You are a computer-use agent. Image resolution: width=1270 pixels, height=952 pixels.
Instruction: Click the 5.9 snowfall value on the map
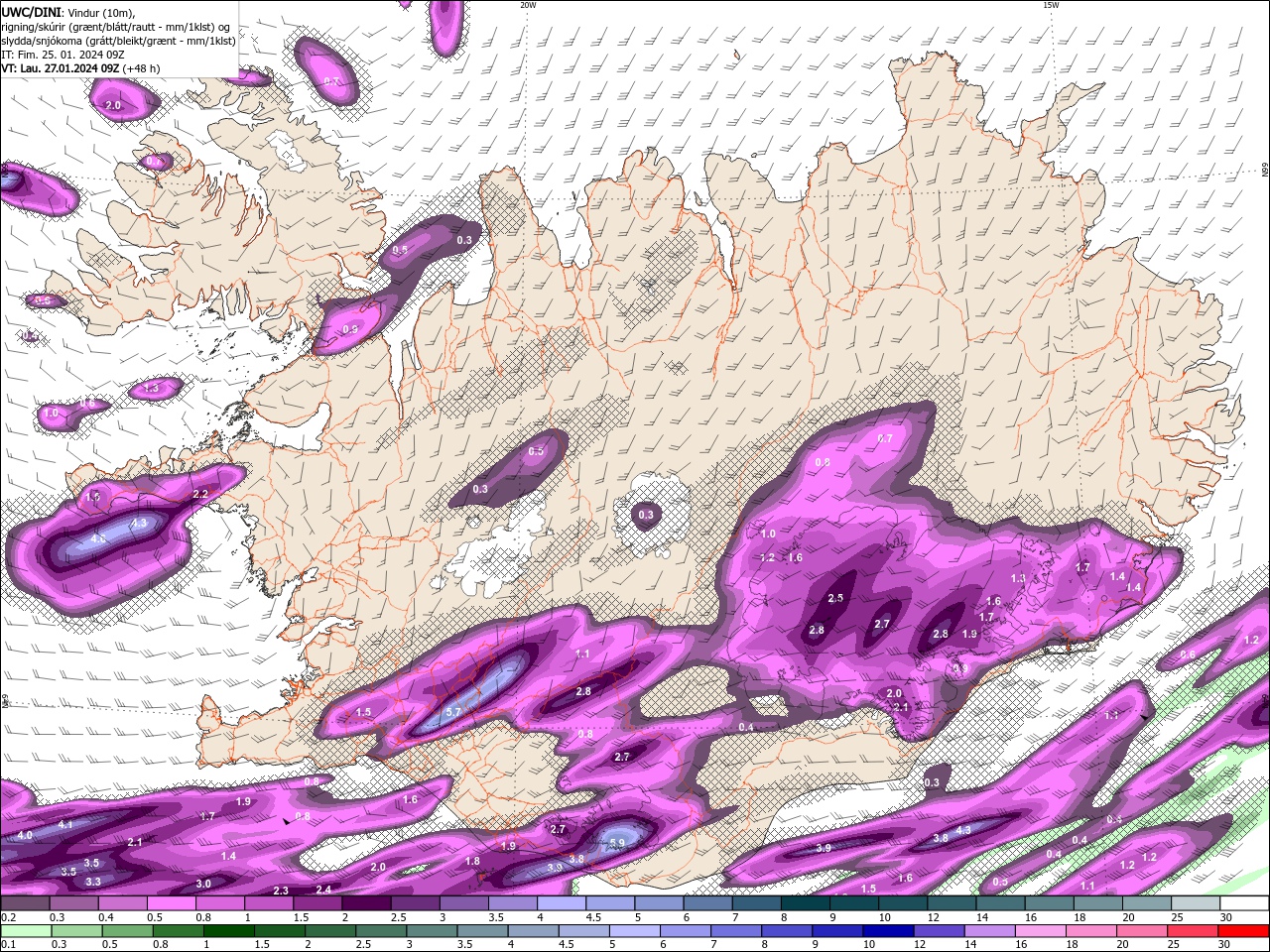click(x=616, y=843)
